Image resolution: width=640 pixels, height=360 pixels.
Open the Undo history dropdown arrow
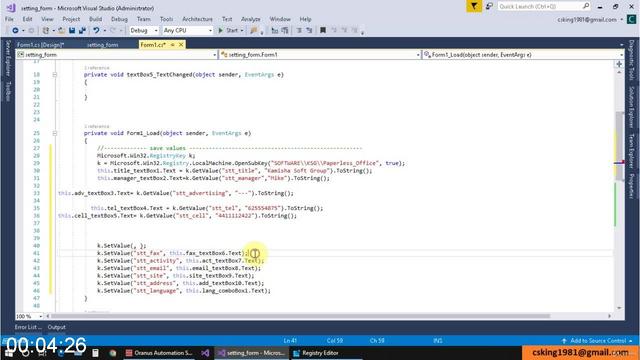(x=104, y=31)
